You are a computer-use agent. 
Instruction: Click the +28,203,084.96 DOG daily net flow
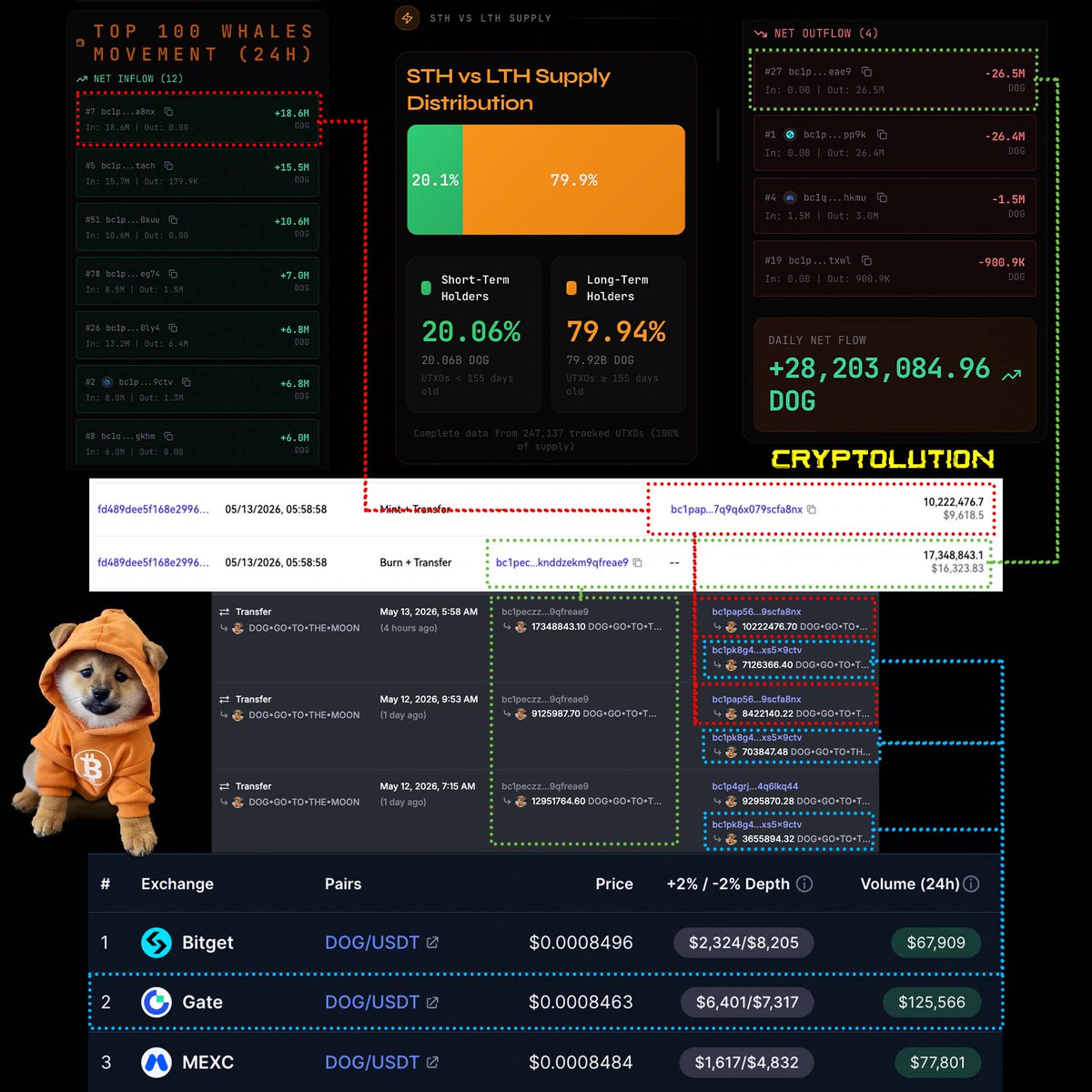coord(879,384)
